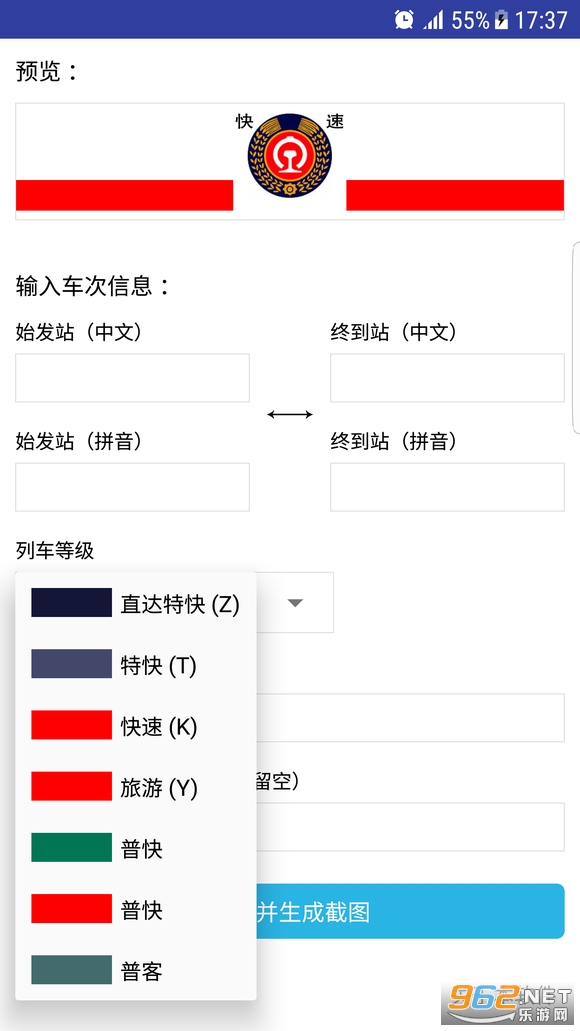The image size is (580, 1031).
Task: Tap the train sign preview banner
Action: pyautogui.click(x=289, y=161)
